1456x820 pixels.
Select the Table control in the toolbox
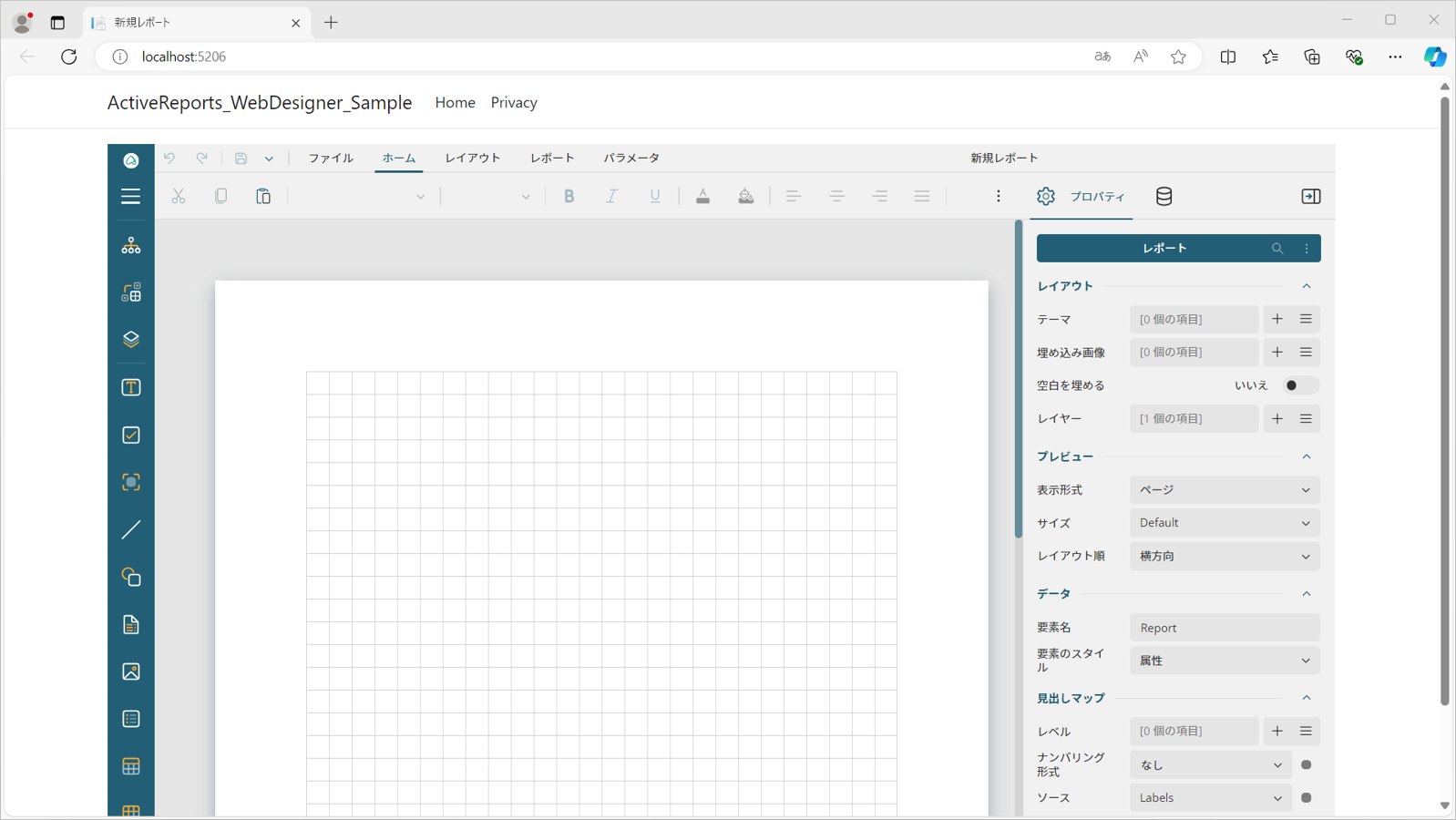point(130,766)
